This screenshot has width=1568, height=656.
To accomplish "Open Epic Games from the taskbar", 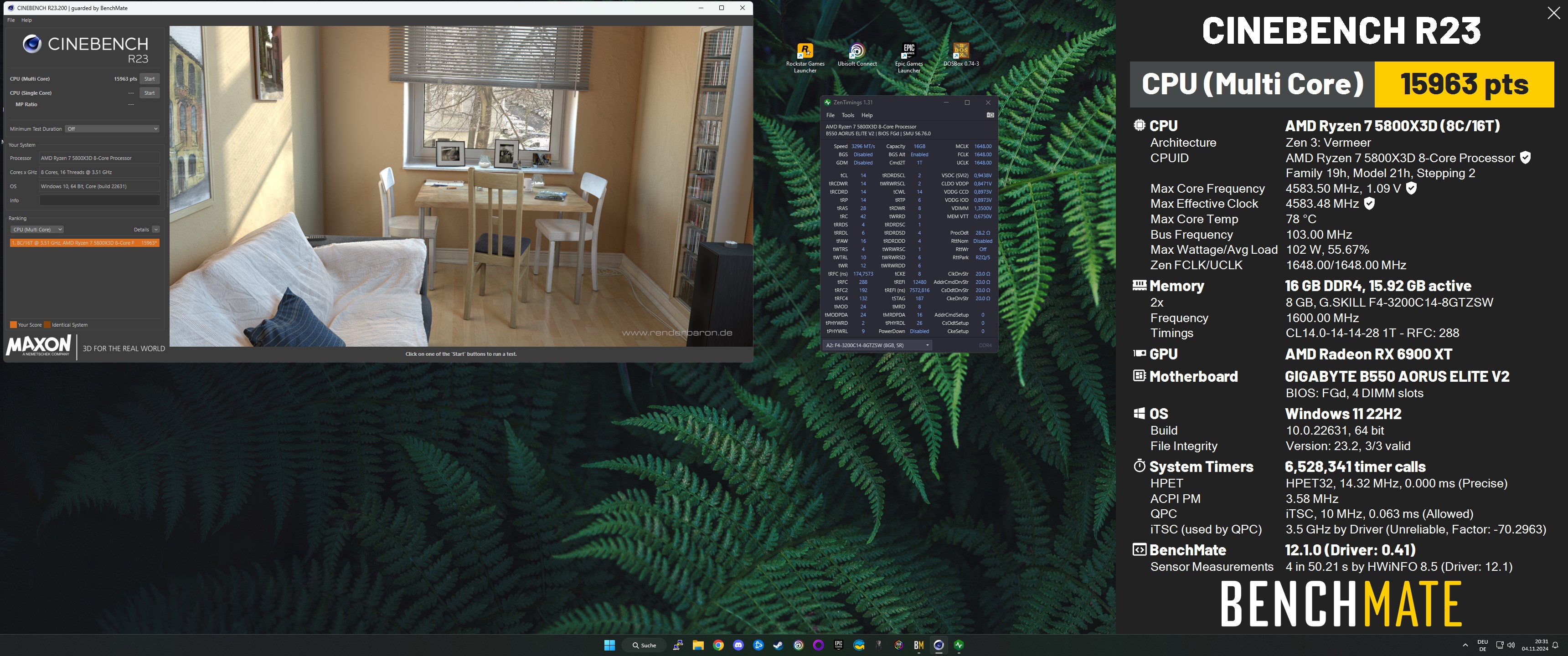I will pos(838,645).
